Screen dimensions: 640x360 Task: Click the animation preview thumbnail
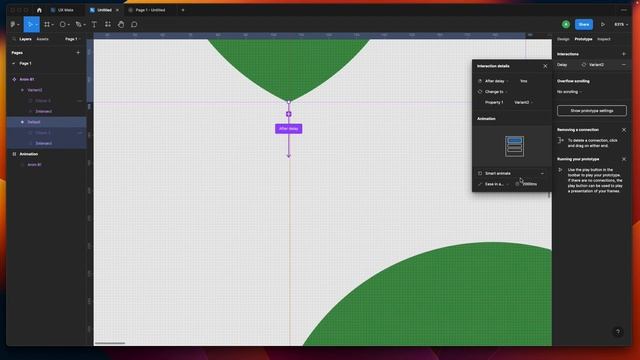point(514,146)
